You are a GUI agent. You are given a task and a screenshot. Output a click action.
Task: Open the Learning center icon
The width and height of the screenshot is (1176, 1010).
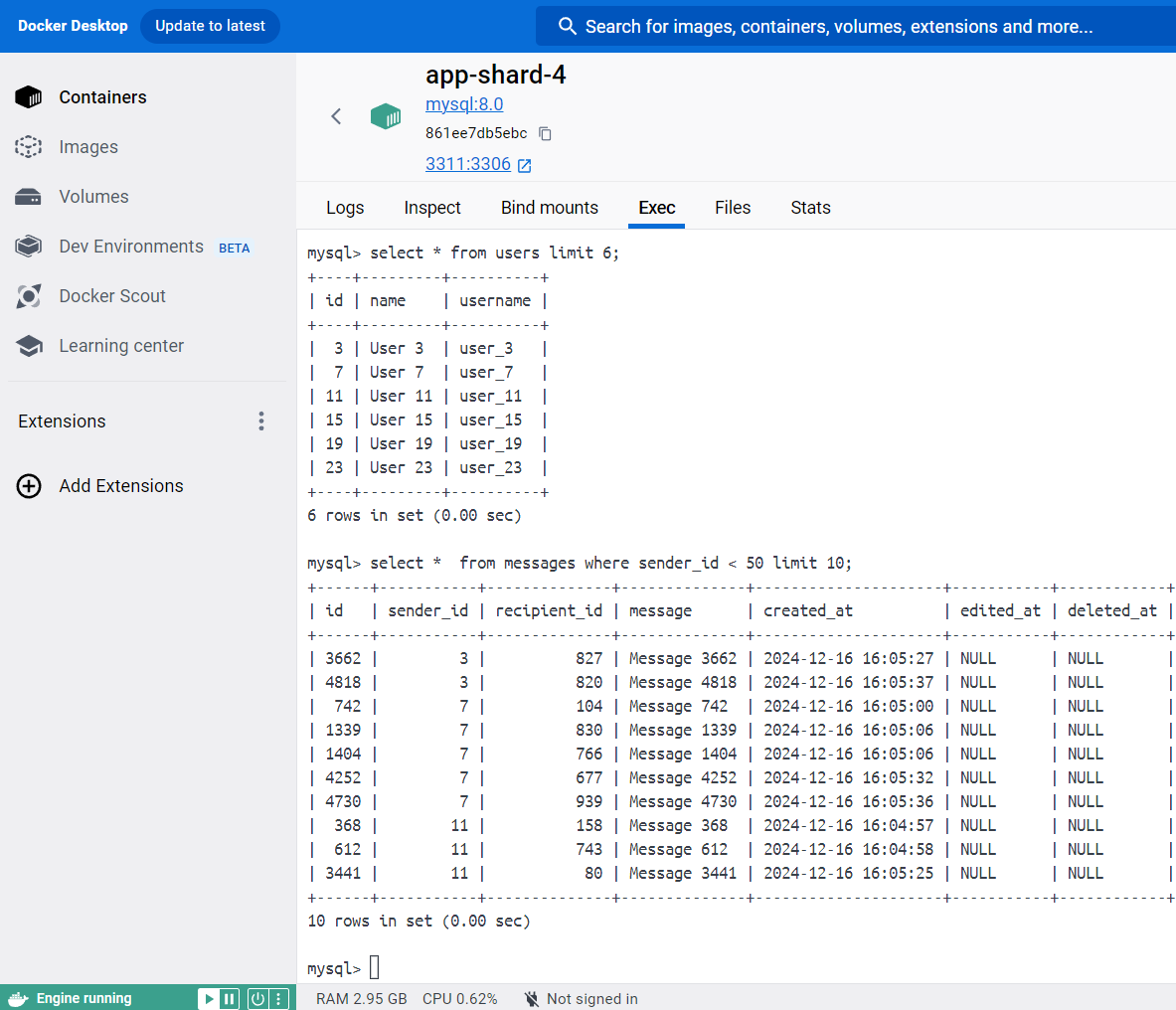click(x=29, y=346)
